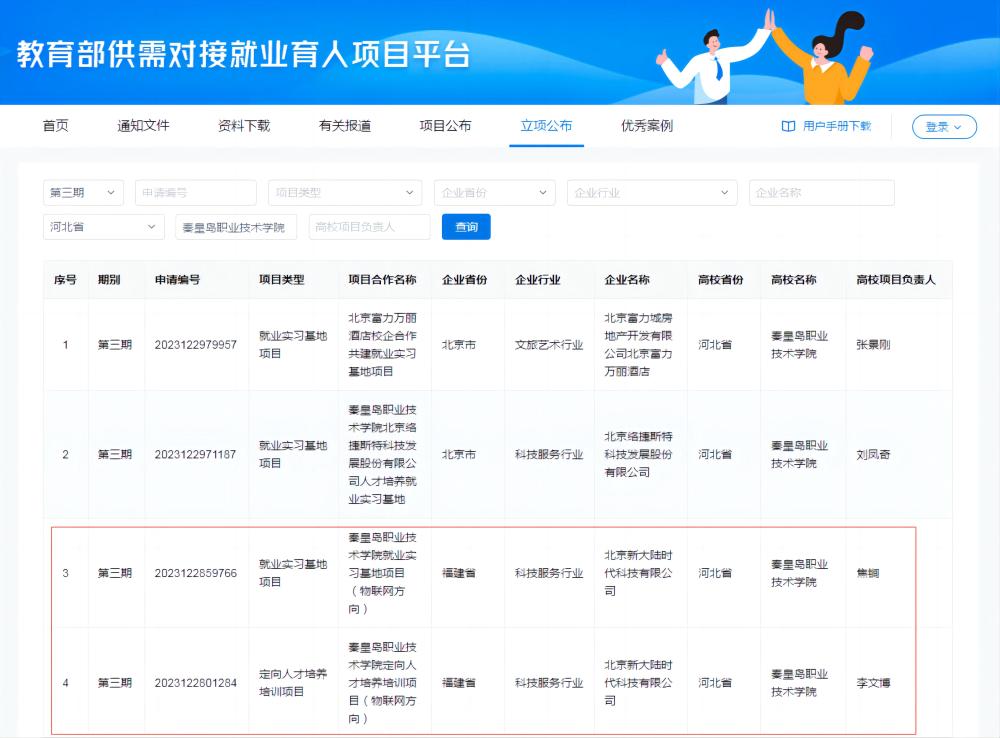This screenshot has width=1000, height=738.
Task: Expand the 项目类型 dropdown
Action: click(x=345, y=193)
